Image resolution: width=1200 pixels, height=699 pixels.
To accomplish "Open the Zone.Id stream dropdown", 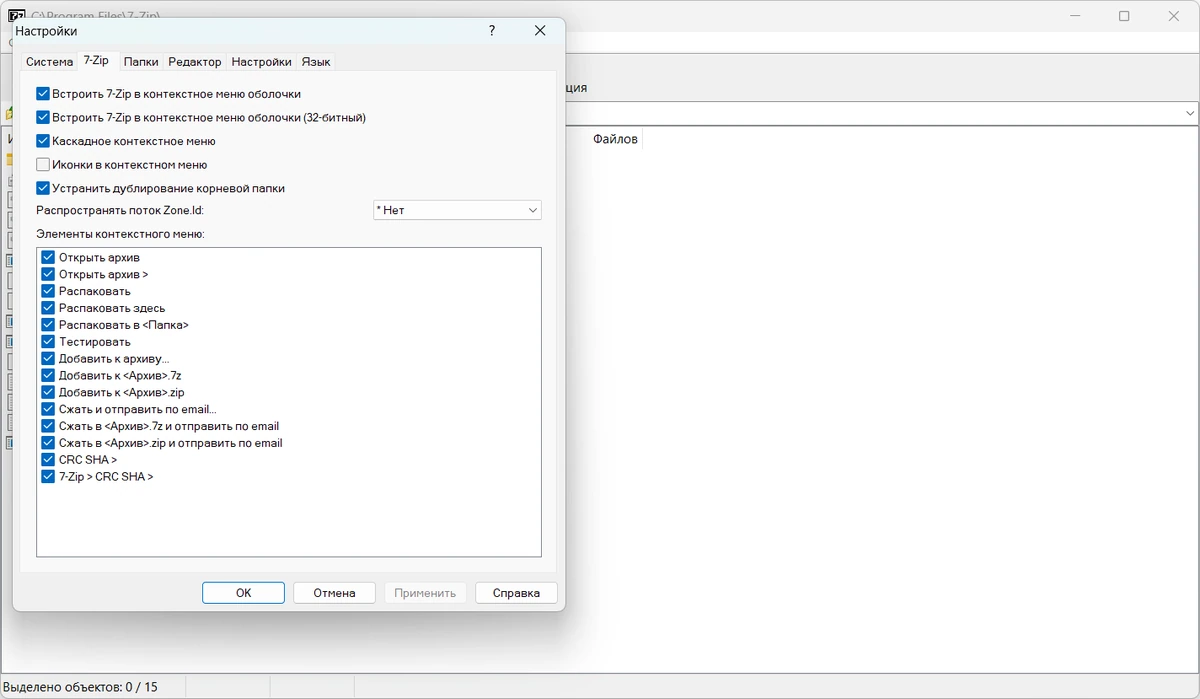I will coord(457,210).
